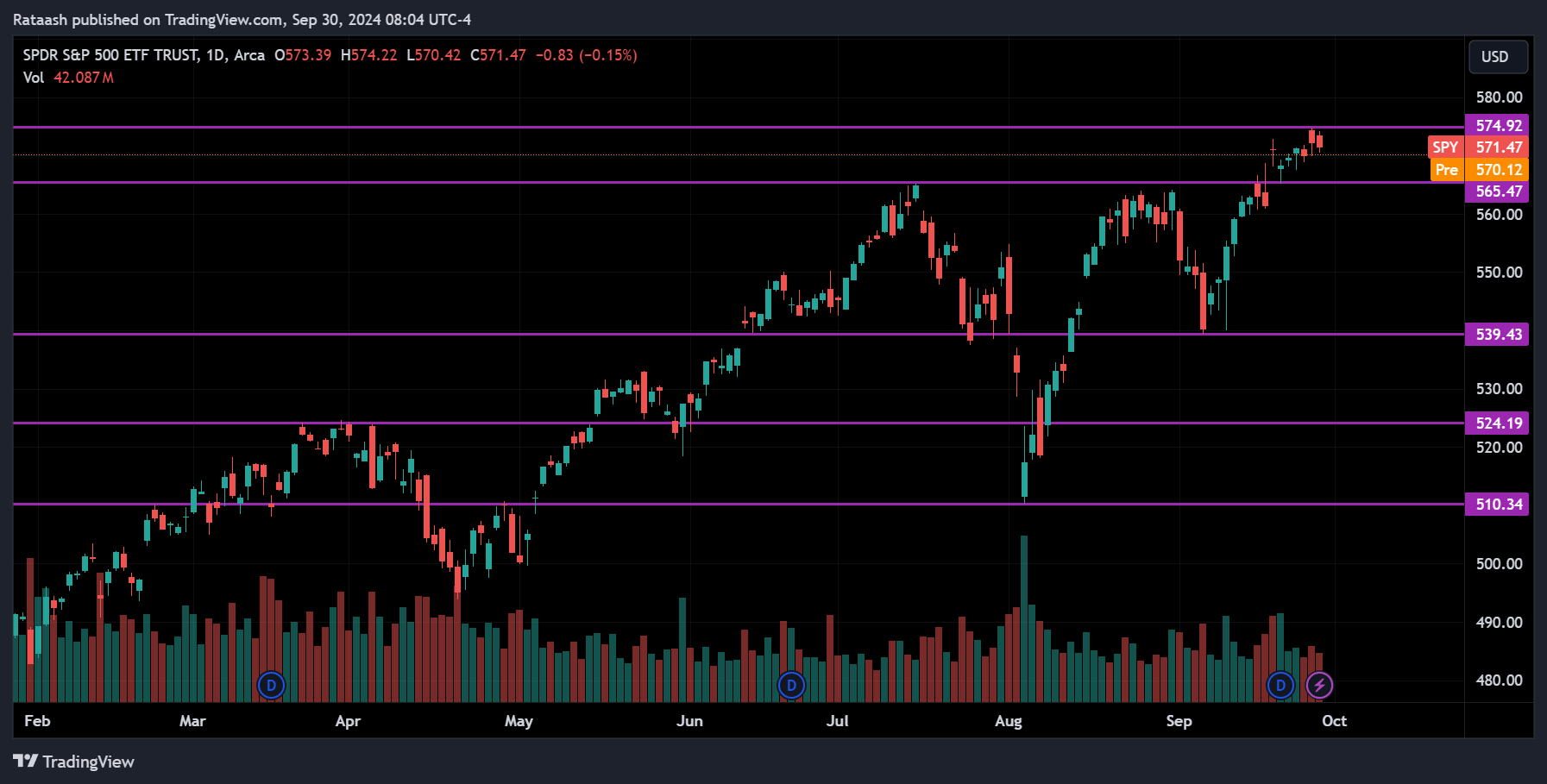Click the purple lightning event marker
Image resolution: width=1547 pixels, height=784 pixels.
tap(1319, 686)
